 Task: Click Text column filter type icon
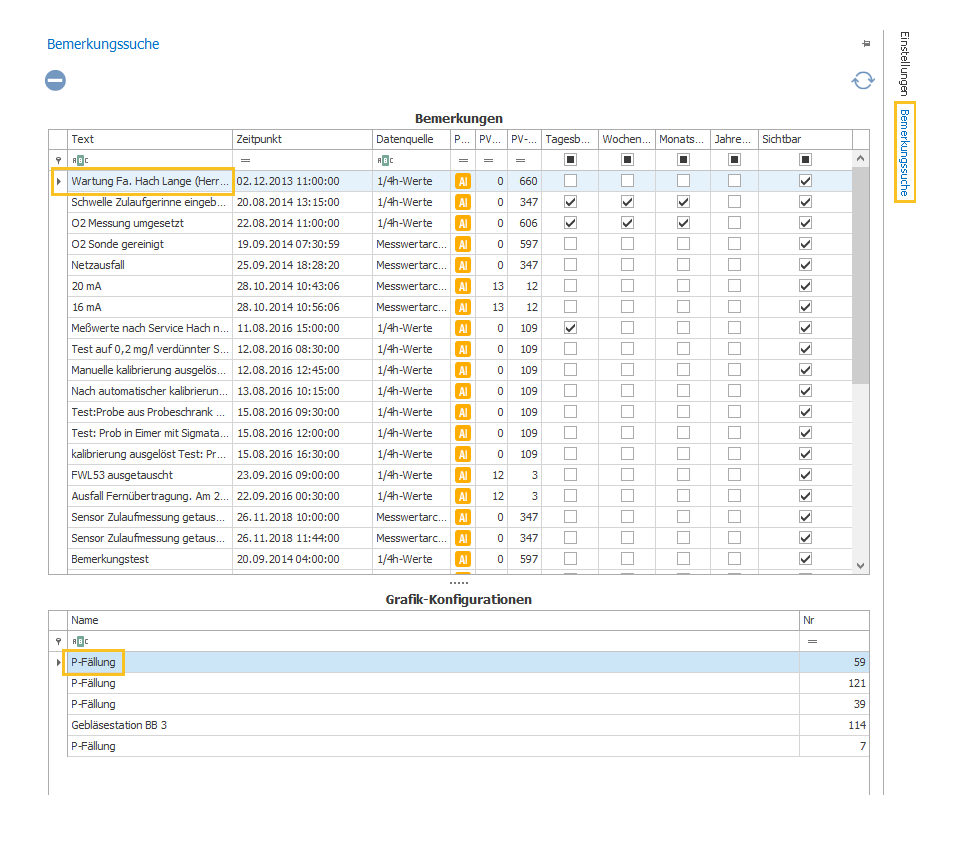[x=80, y=160]
